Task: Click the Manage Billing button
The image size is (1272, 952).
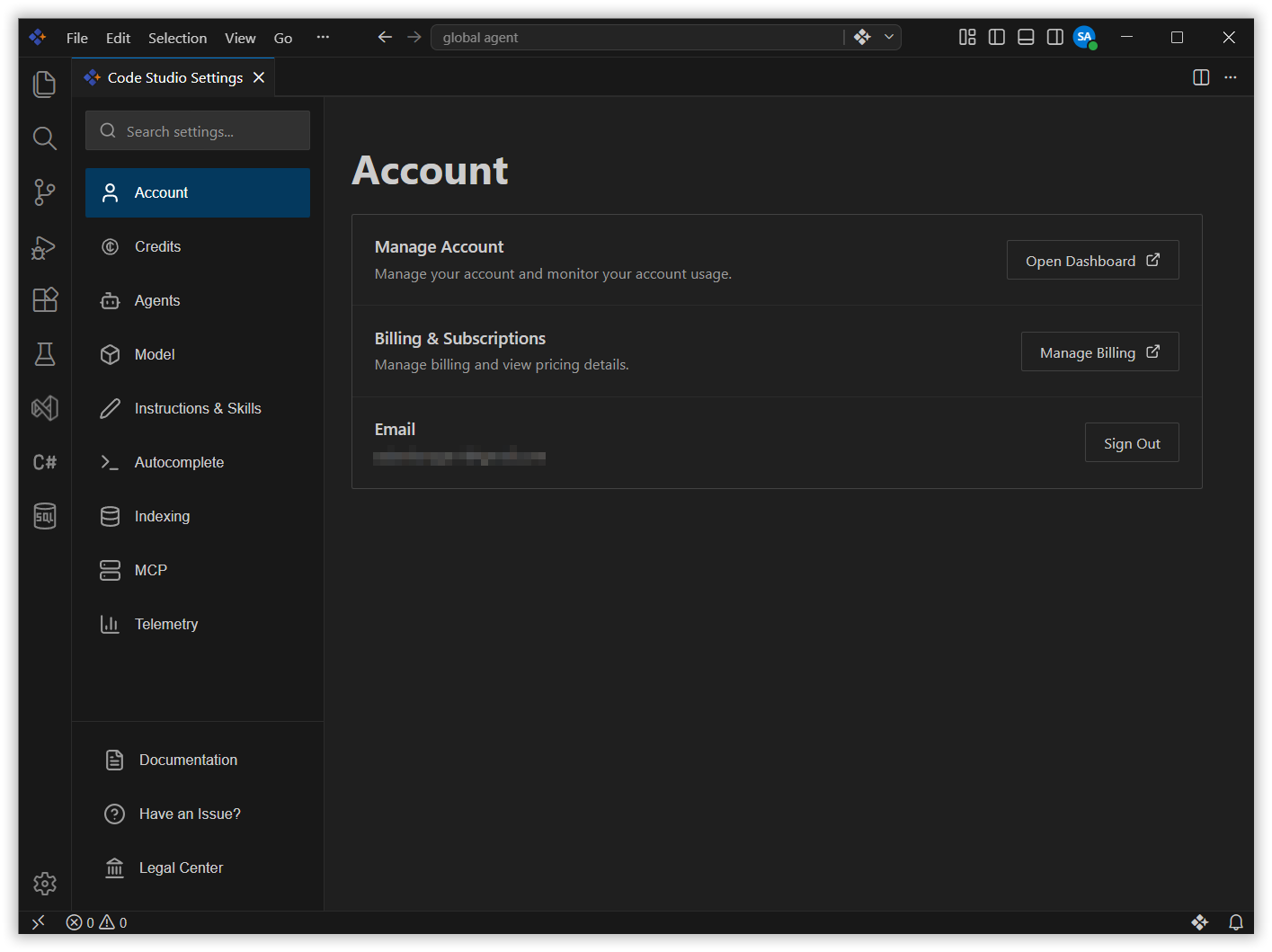Action: 1099,352
